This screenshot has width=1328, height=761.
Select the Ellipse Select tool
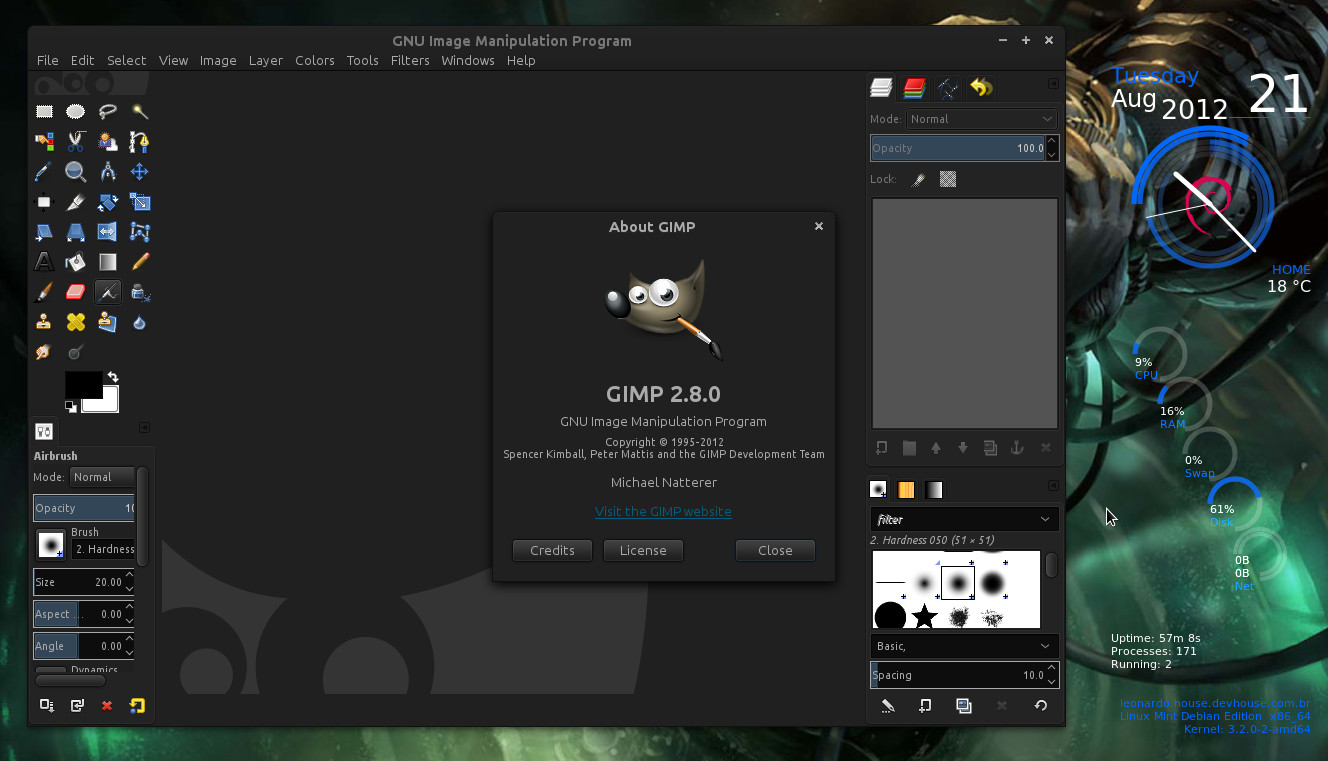click(76, 112)
